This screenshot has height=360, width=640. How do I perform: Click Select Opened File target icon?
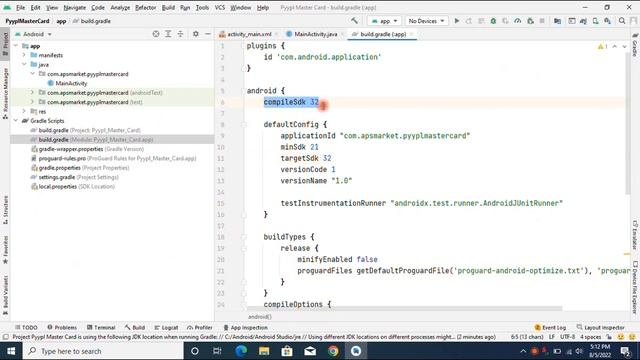click(156, 34)
